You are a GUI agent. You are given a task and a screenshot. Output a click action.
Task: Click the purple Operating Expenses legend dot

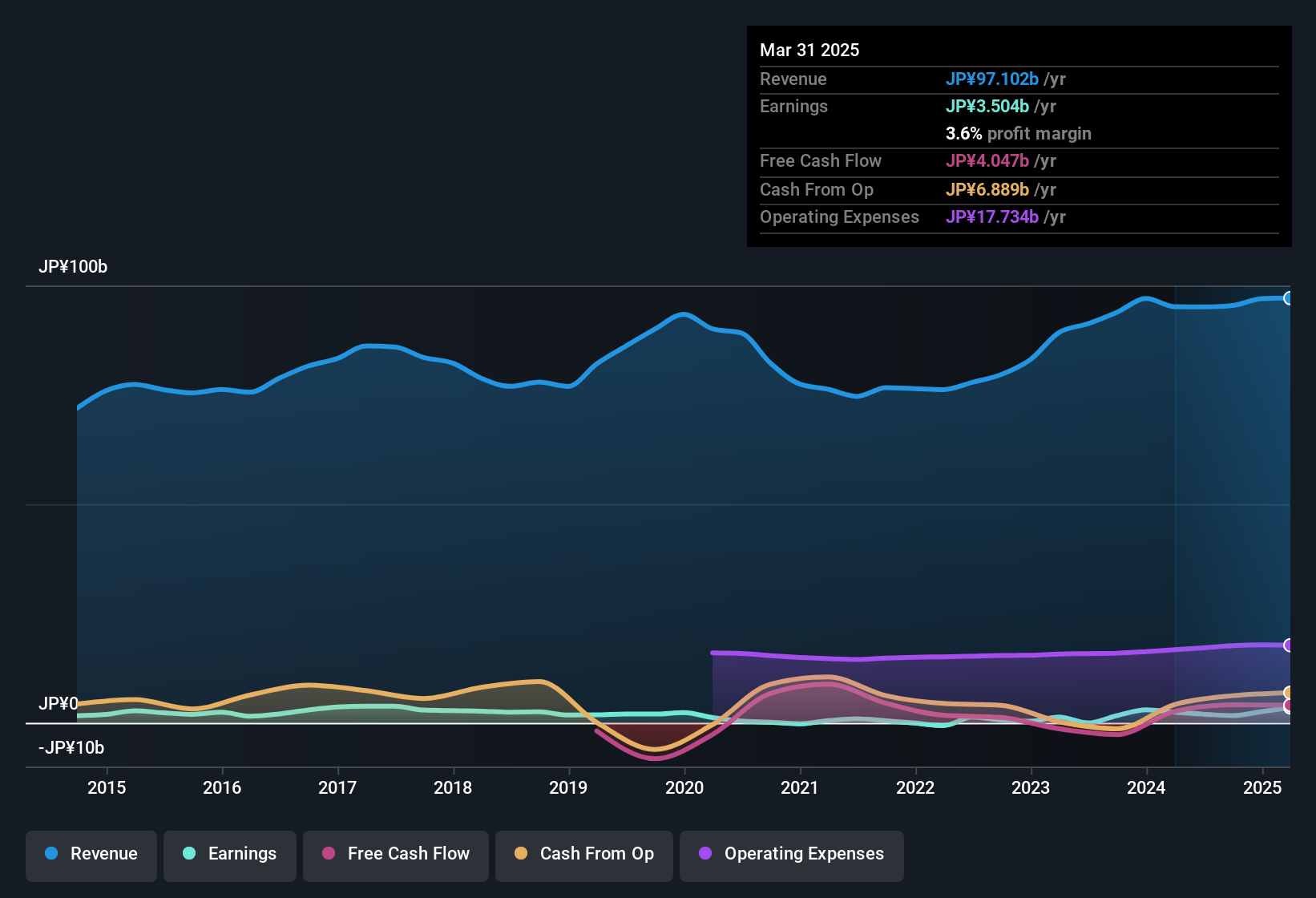705,853
